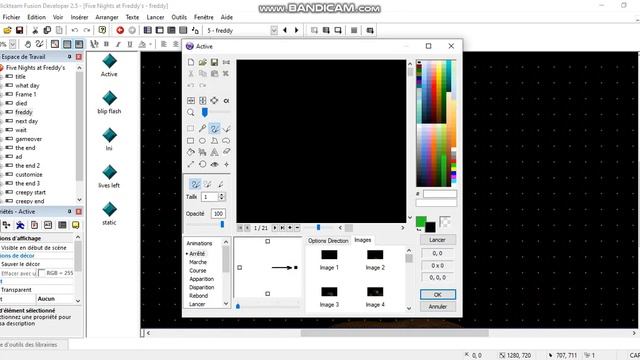Select the color picker eyedropper tool
The width and height of the screenshot is (640, 360).
202,129
